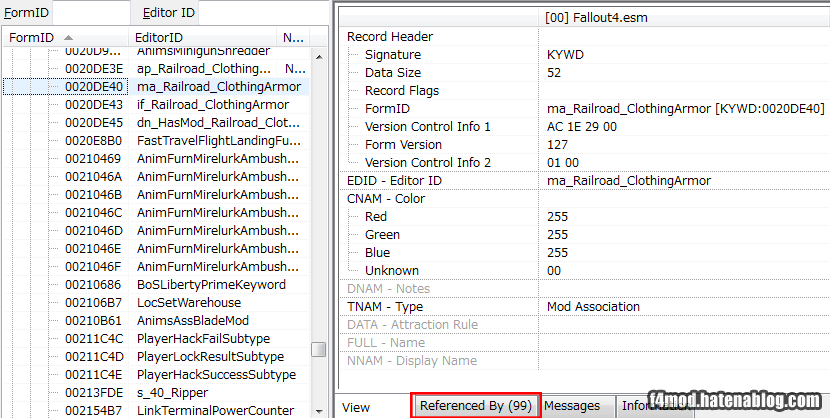Image resolution: width=830 pixels, height=418 pixels.
Task: Sort the list by the FormID column header
Action: pos(65,38)
